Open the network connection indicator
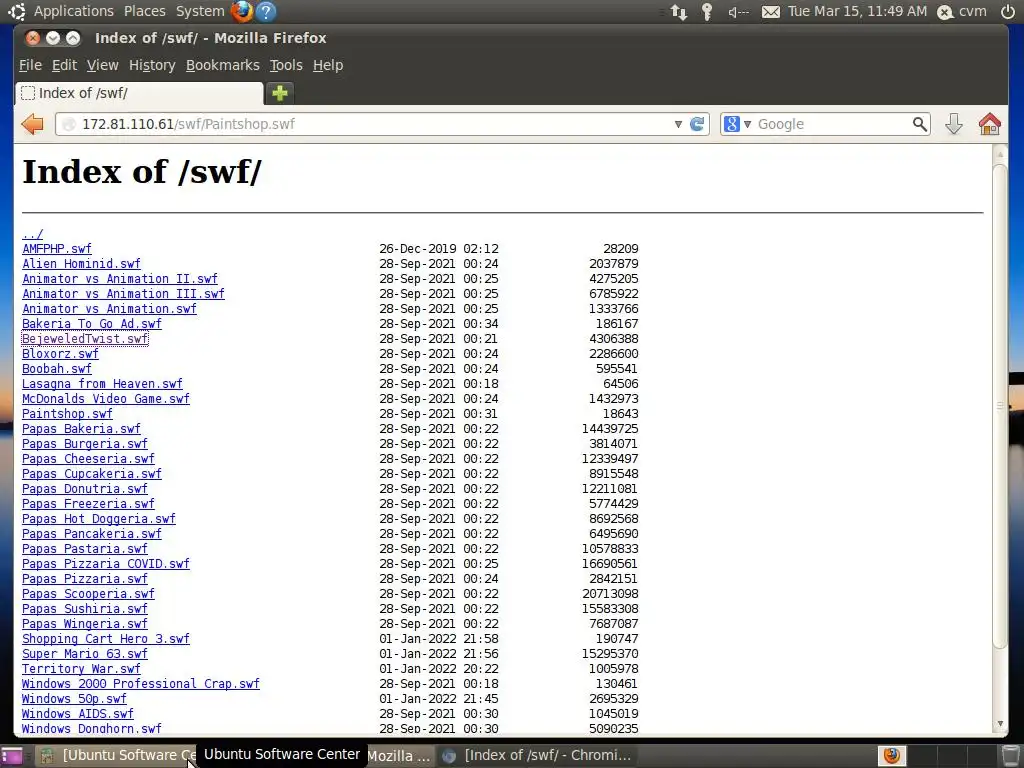The height and width of the screenshot is (768, 1024). pyautogui.click(x=679, y=12)
